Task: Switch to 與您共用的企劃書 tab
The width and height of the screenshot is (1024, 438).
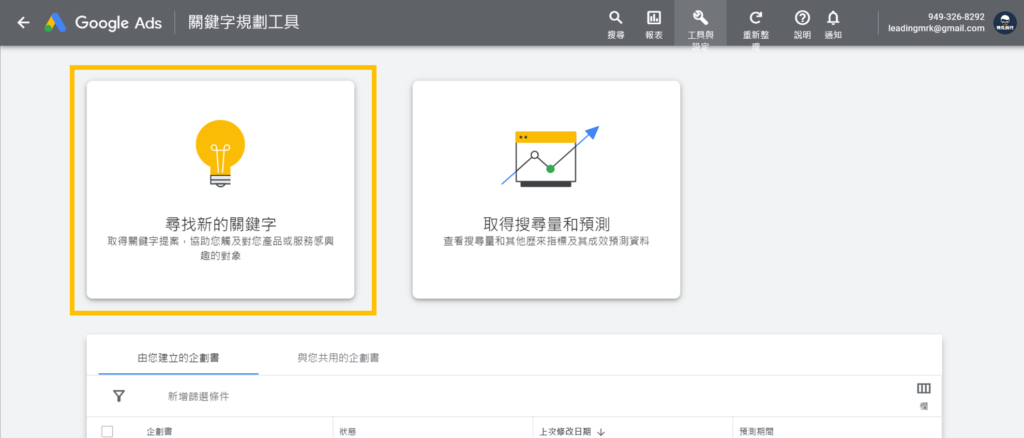Action: (339, 358)
